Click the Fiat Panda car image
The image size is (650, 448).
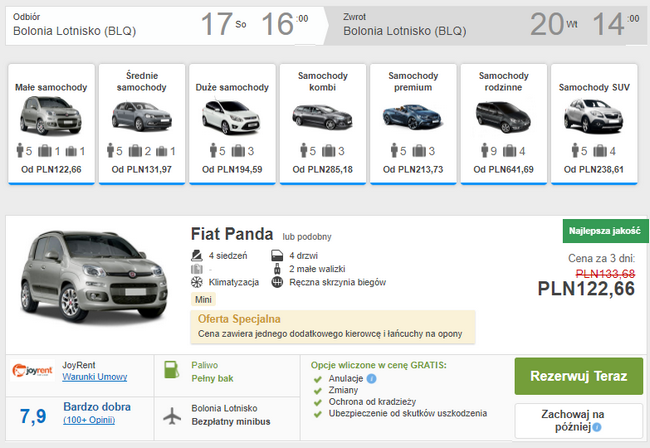pos(95,276)
